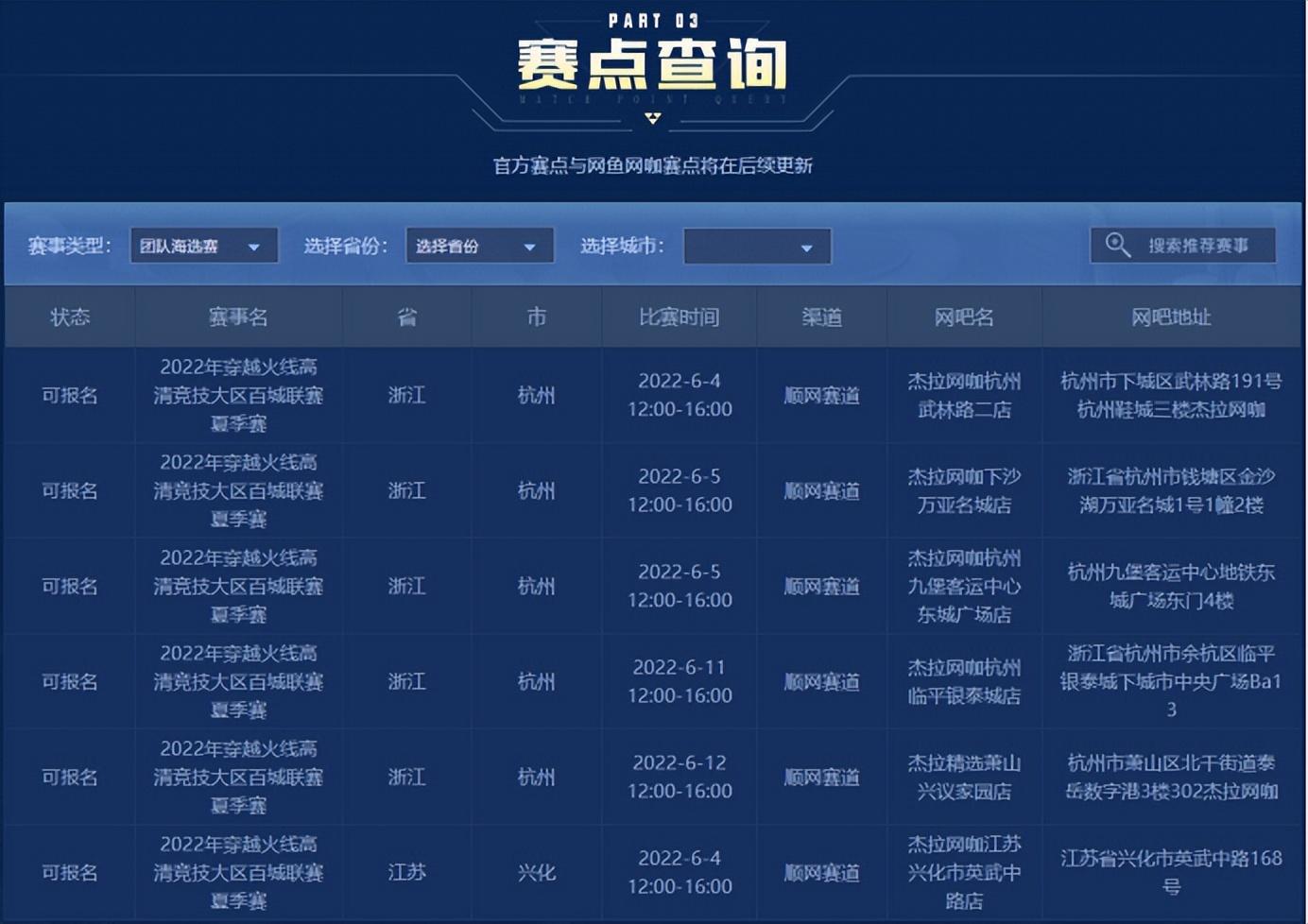Image resolution: width=1308 pixels, height=924 pixels.
Task: Click the 状态 column header
Action: point(70,317)
